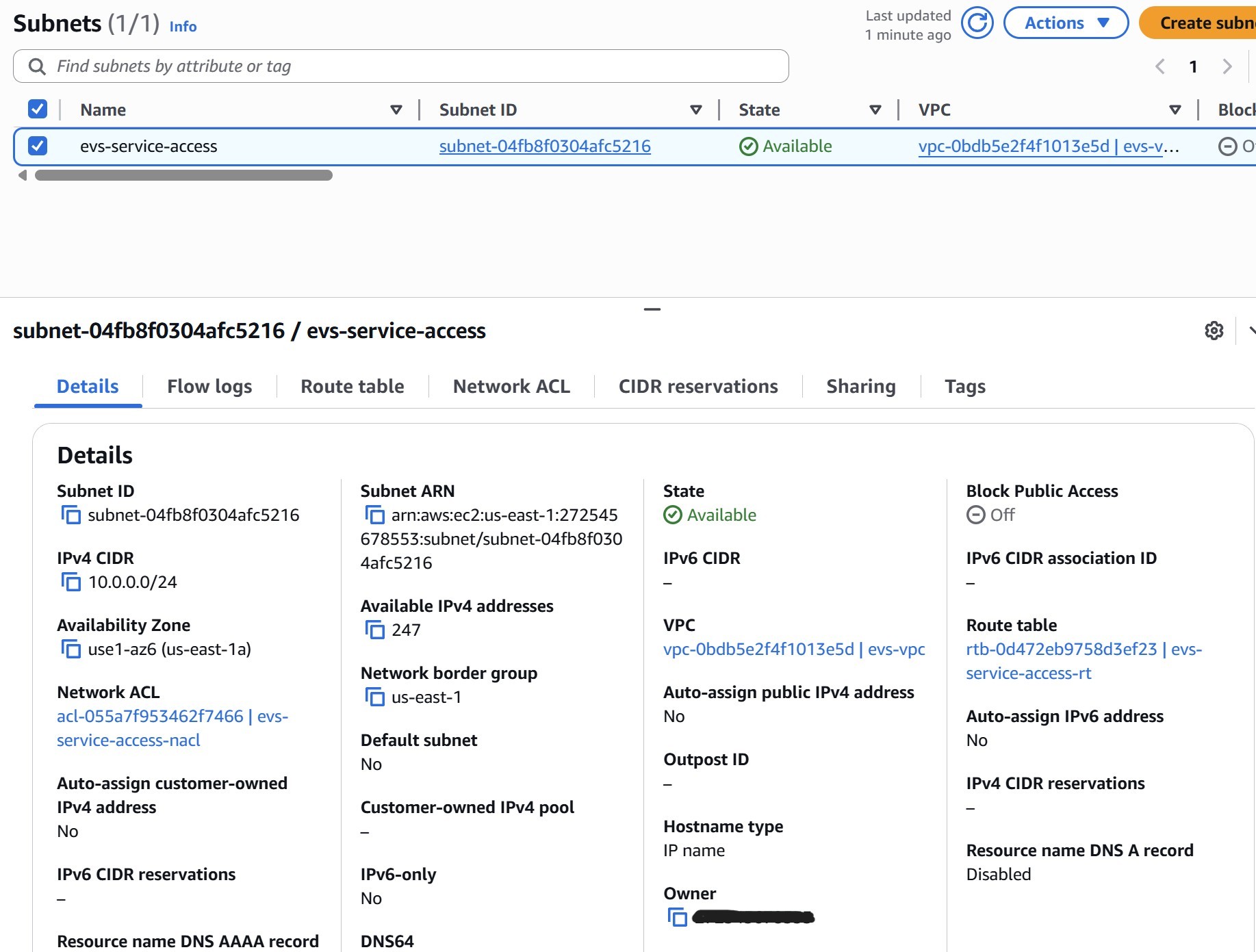Open the Actions dropdown
This screenshot has height=952, width=1256.
(1065, 23)
